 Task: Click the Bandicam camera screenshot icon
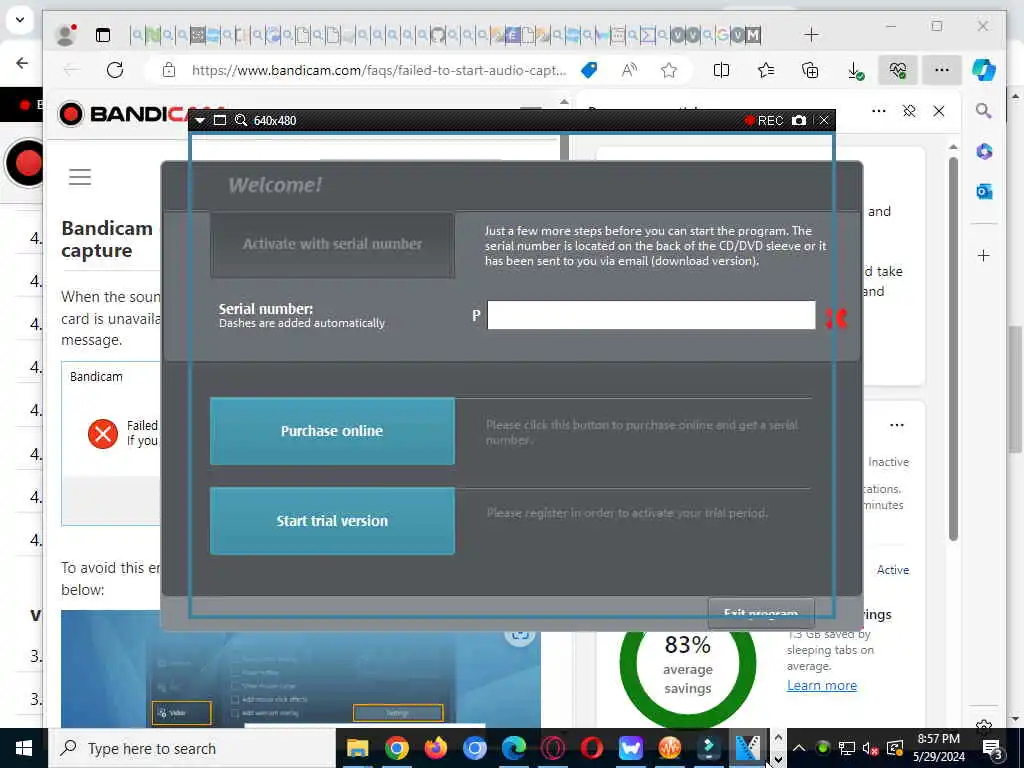coord(799,121)
